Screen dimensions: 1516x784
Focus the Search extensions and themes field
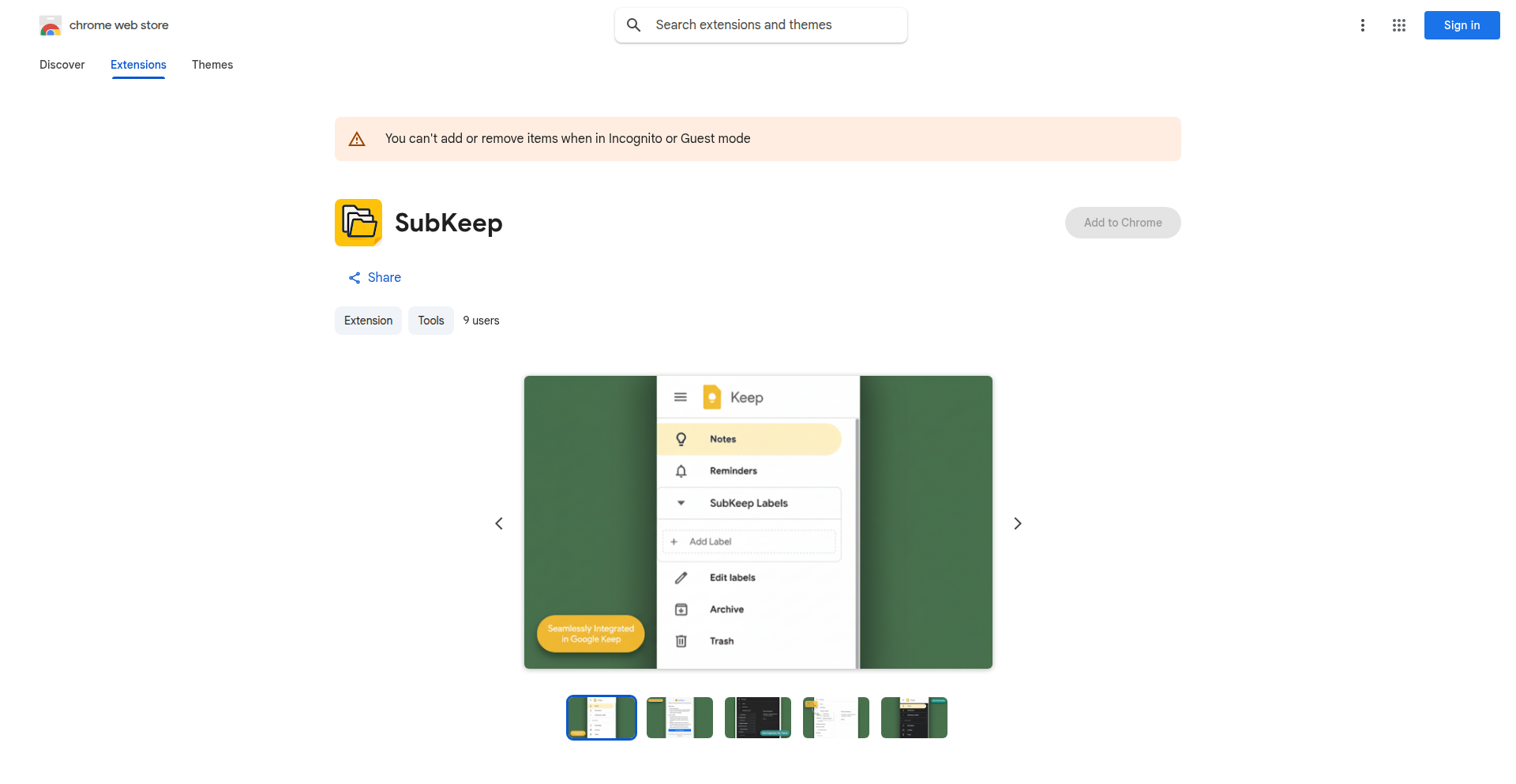tap(761, 25)
